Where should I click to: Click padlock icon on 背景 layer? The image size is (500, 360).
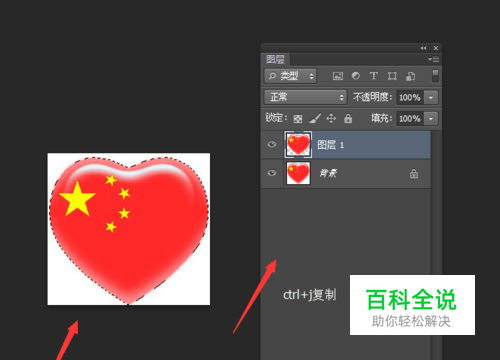coord(414,173)
